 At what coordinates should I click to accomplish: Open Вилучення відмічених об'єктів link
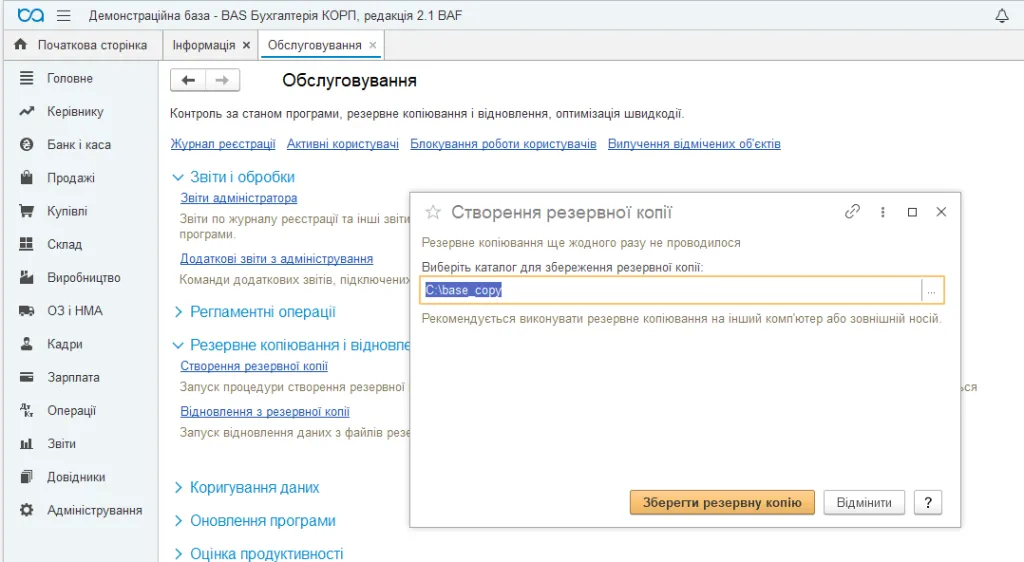[694, 144]
